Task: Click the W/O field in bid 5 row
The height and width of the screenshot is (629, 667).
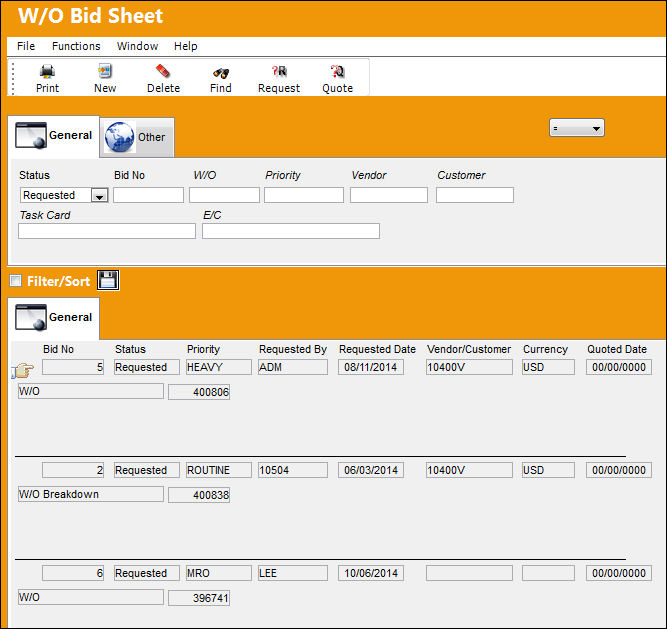Action: (91, 391)
